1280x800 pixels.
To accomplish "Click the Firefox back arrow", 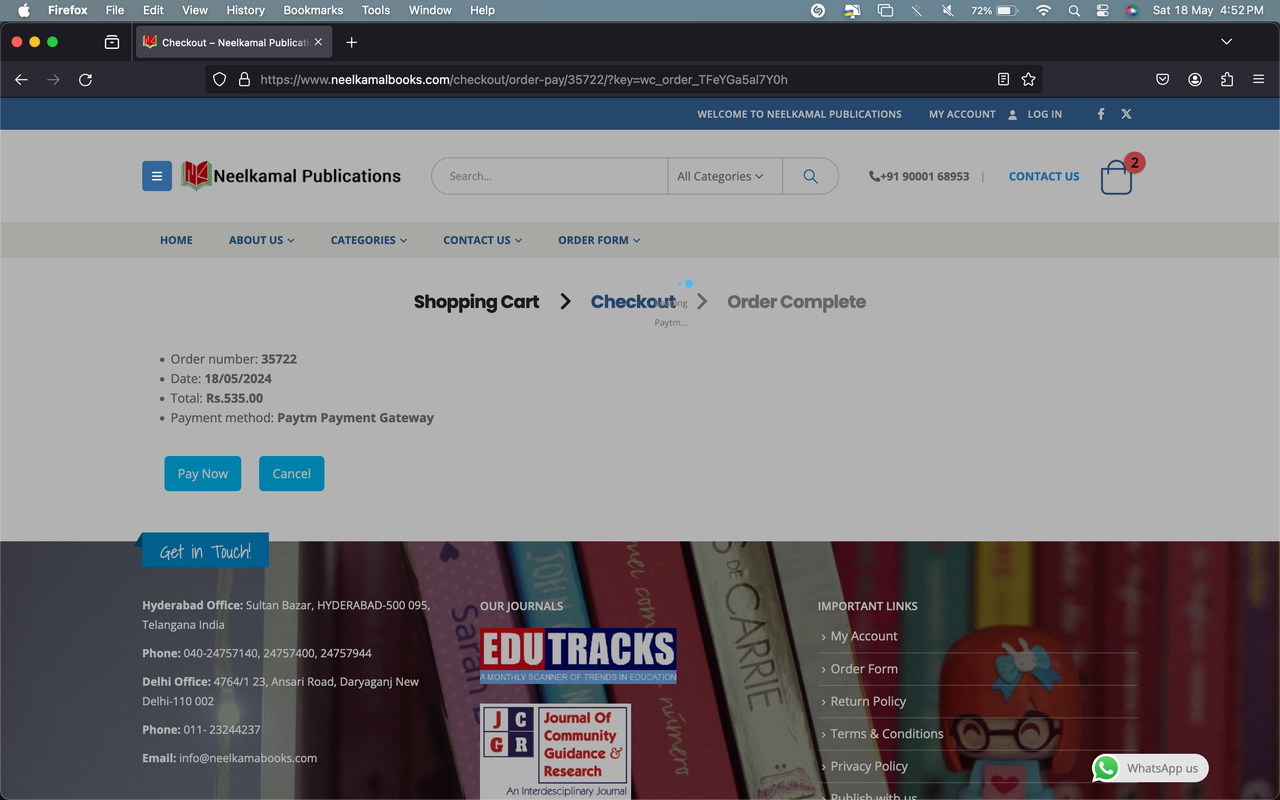I will tap(21, 80).
